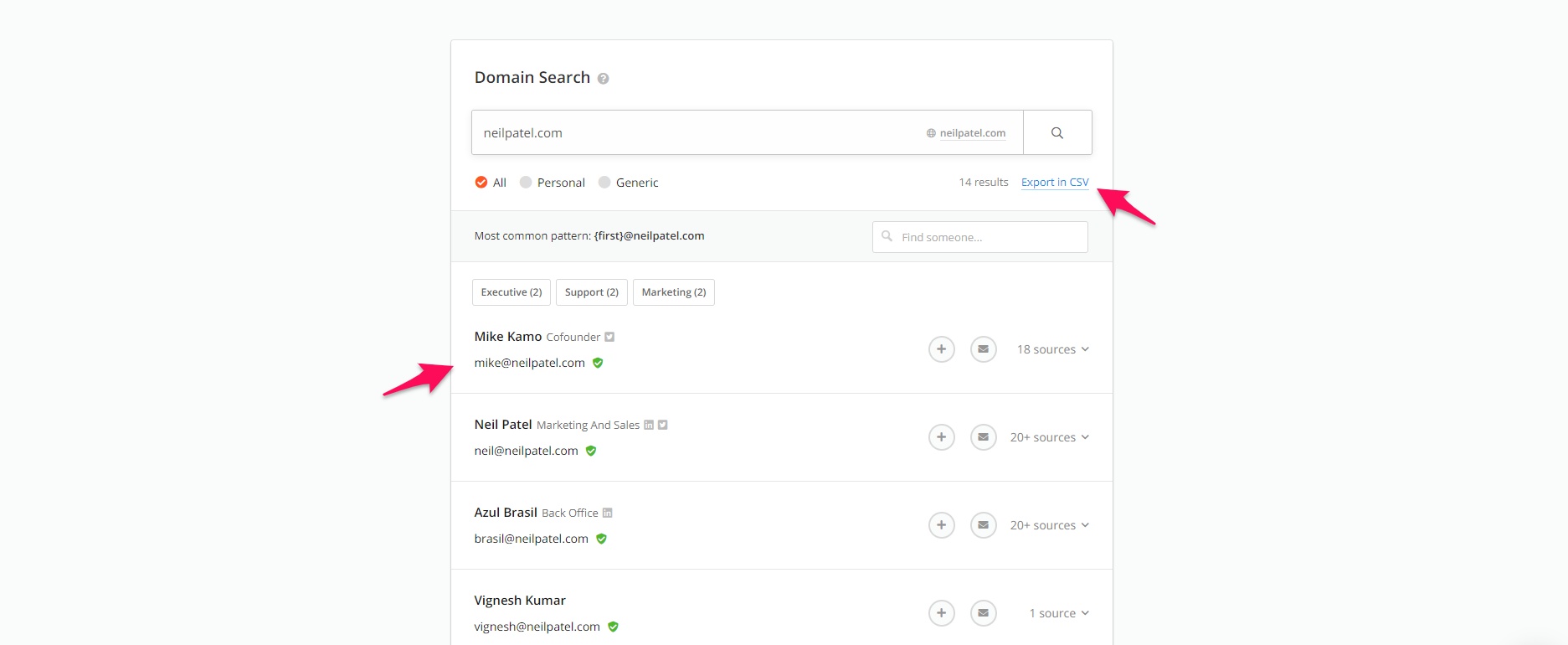Click the search magnifier button
The width and height of the screenshot is (1568, 645).
coord(1057,133)
